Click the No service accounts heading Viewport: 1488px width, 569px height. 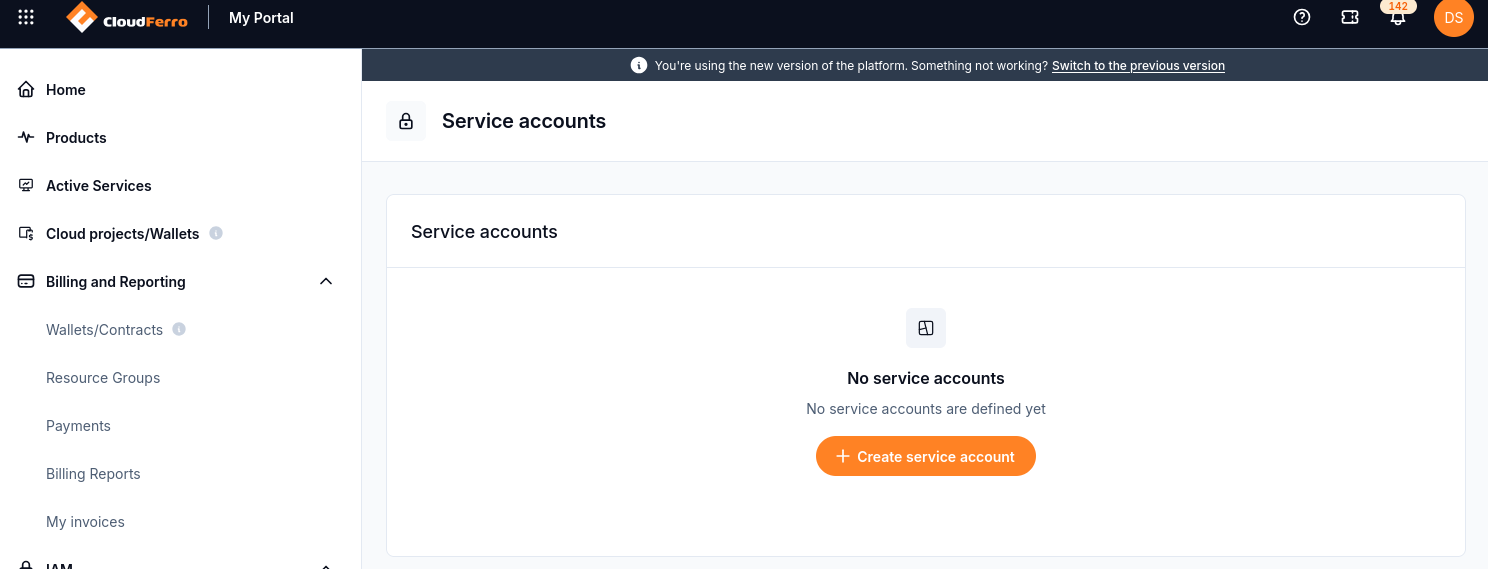(926, 378)
